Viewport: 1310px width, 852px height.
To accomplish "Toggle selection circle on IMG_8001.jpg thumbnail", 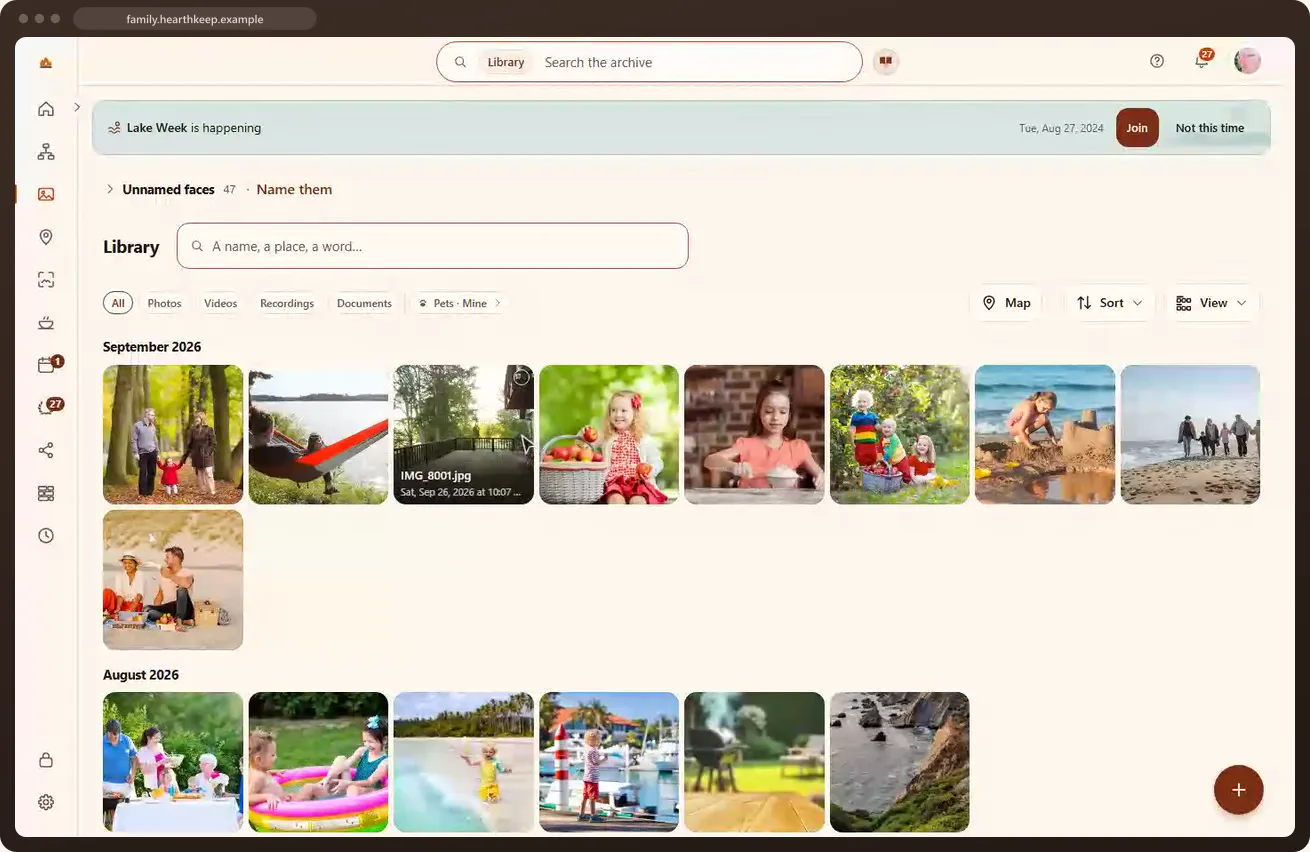I will point(521,377).
